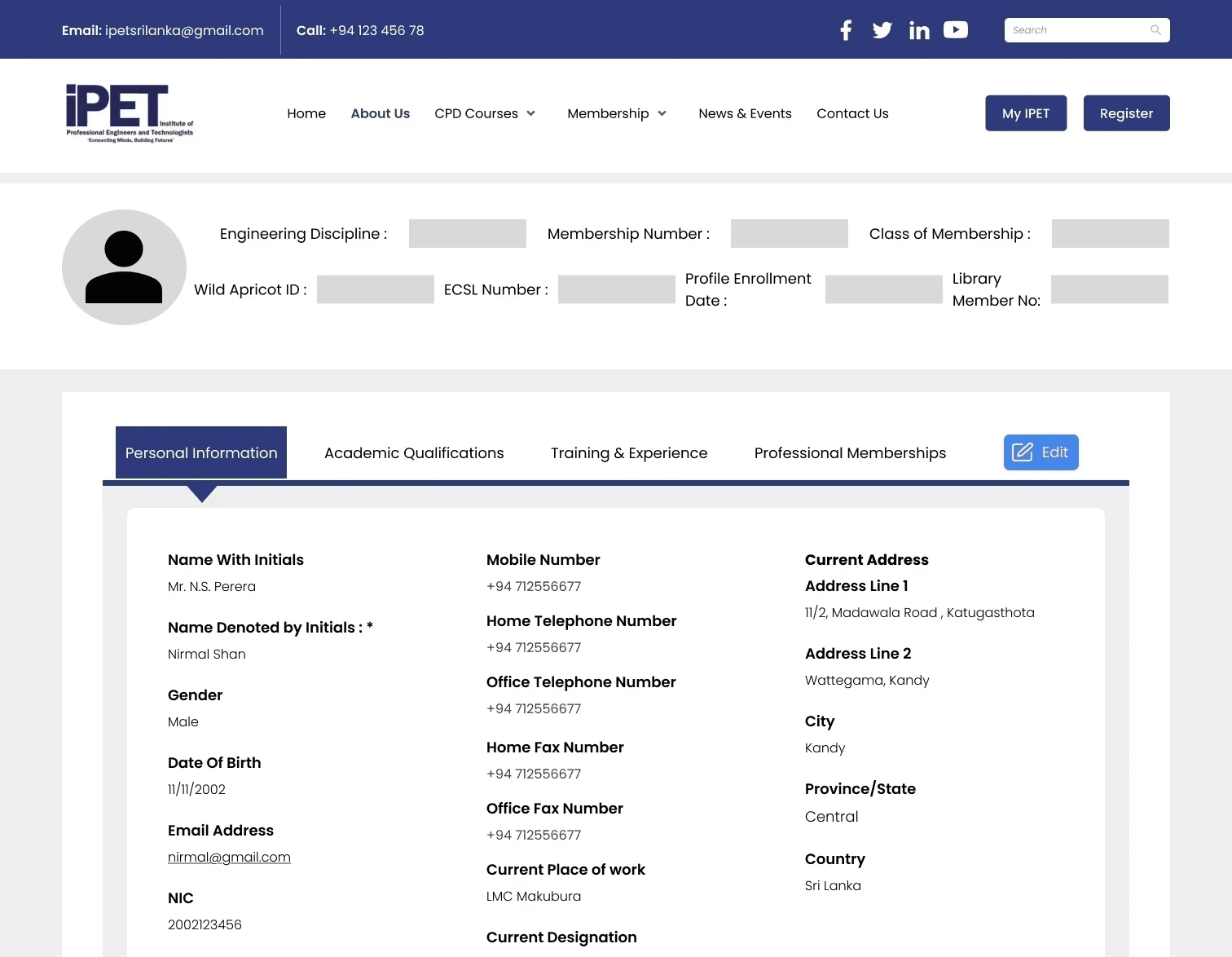
Task: Open the Twitter social icon
Action: pos(882,30)
